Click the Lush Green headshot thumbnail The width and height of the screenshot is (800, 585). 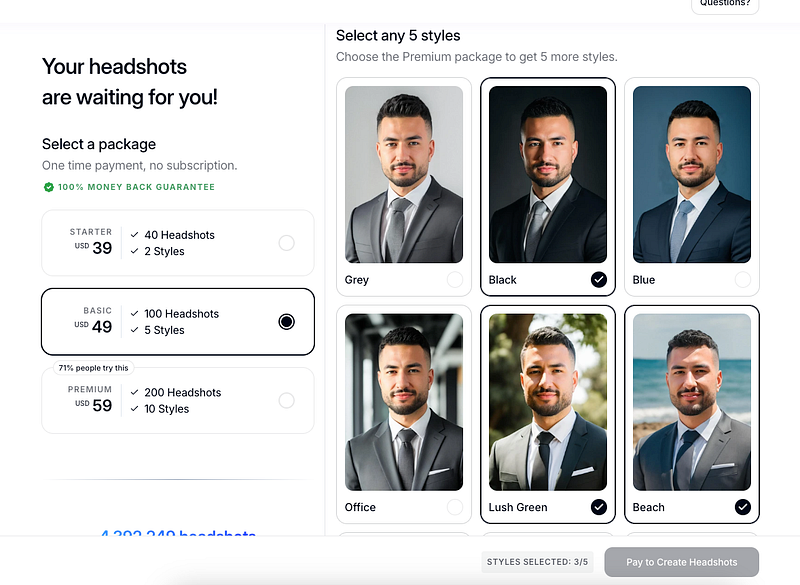point(548,402)
